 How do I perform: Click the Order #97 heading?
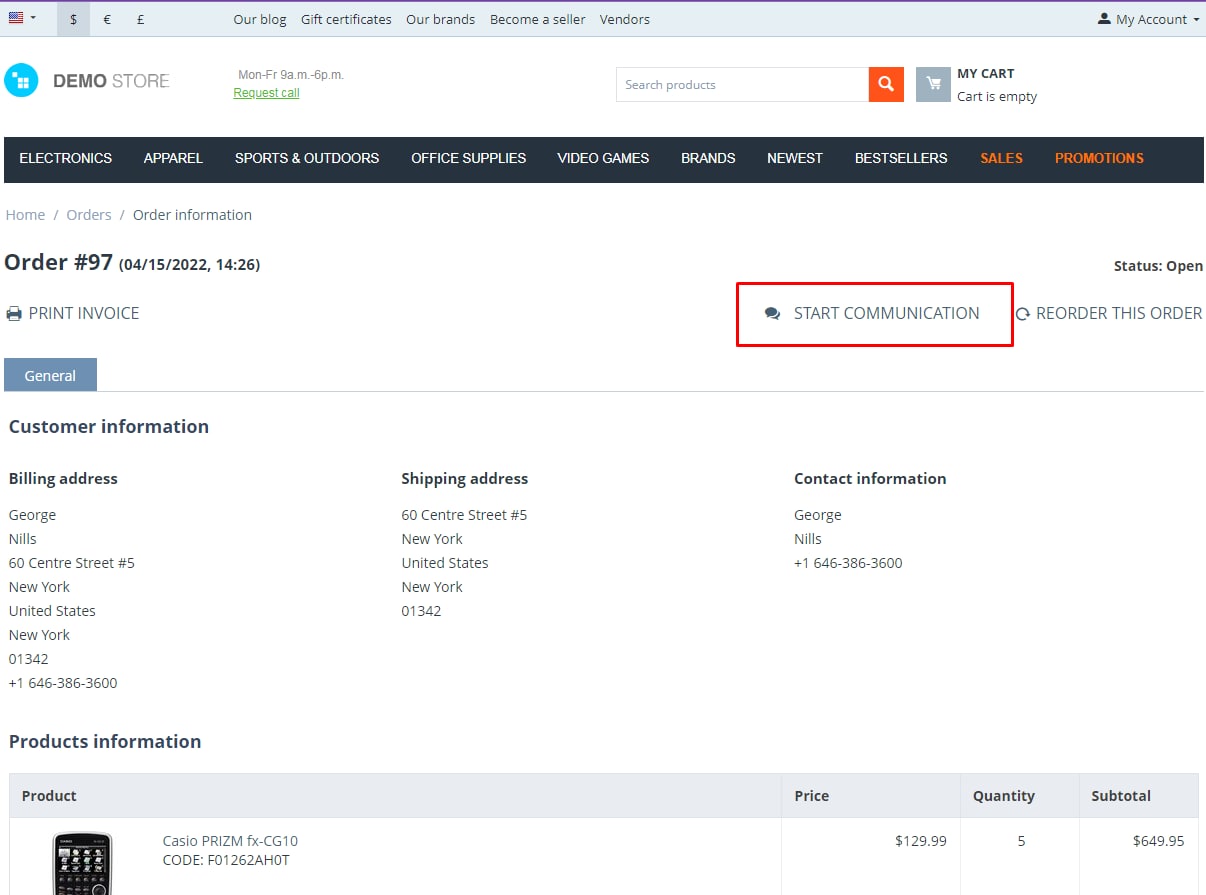click(x=58, y=263)
